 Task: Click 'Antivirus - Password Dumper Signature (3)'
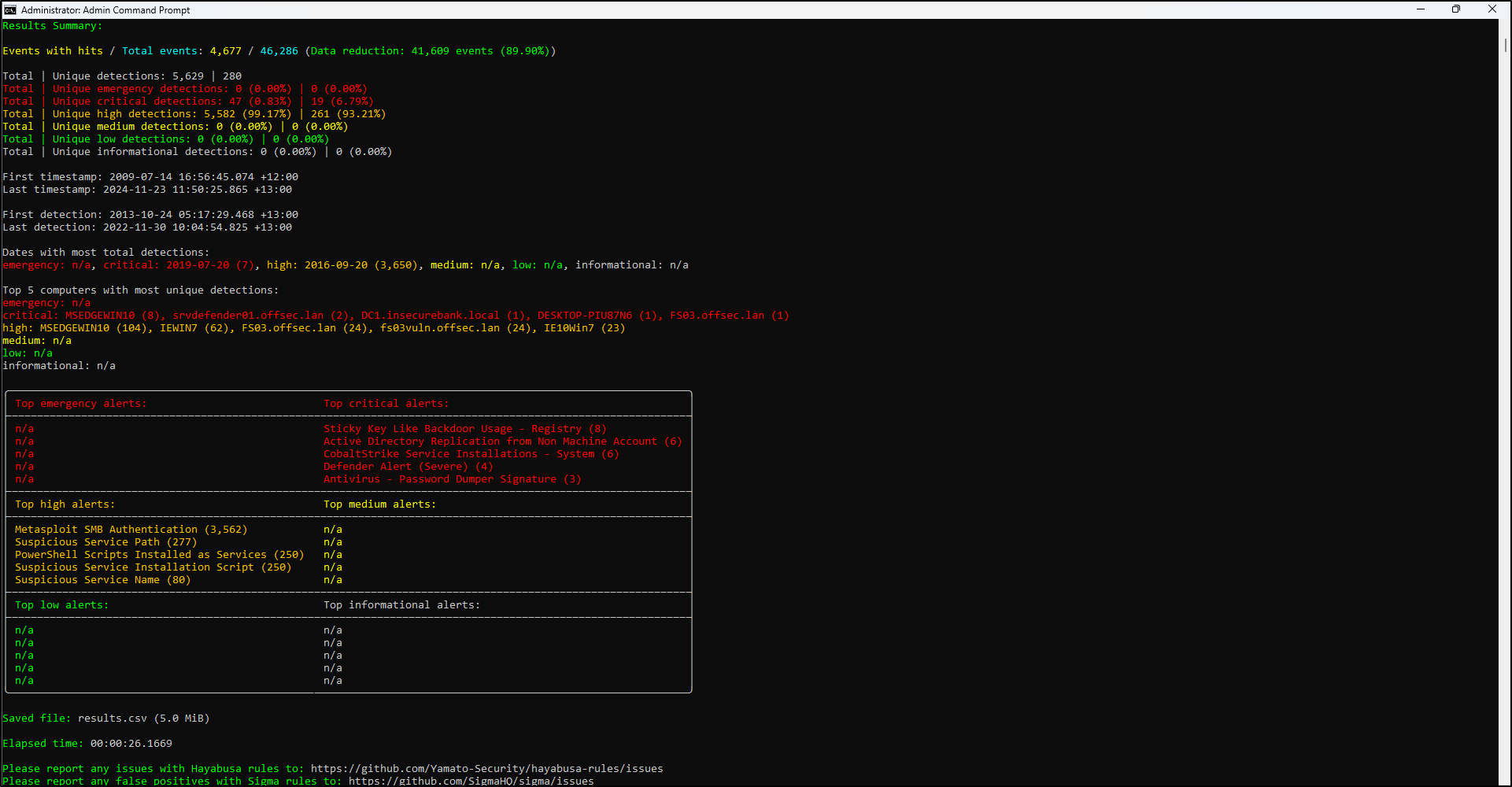[x=453, y=479]
